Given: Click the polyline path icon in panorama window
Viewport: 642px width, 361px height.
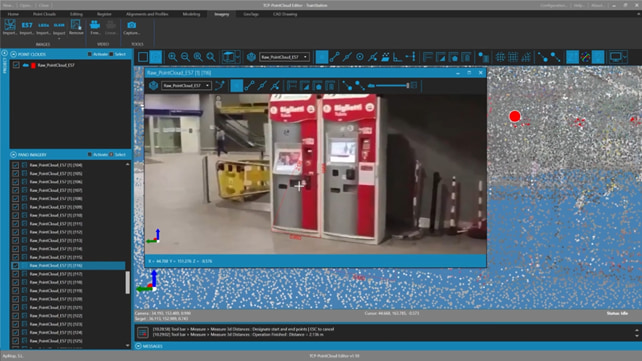Looking at the screenshot, I should (x=220, y=86).
